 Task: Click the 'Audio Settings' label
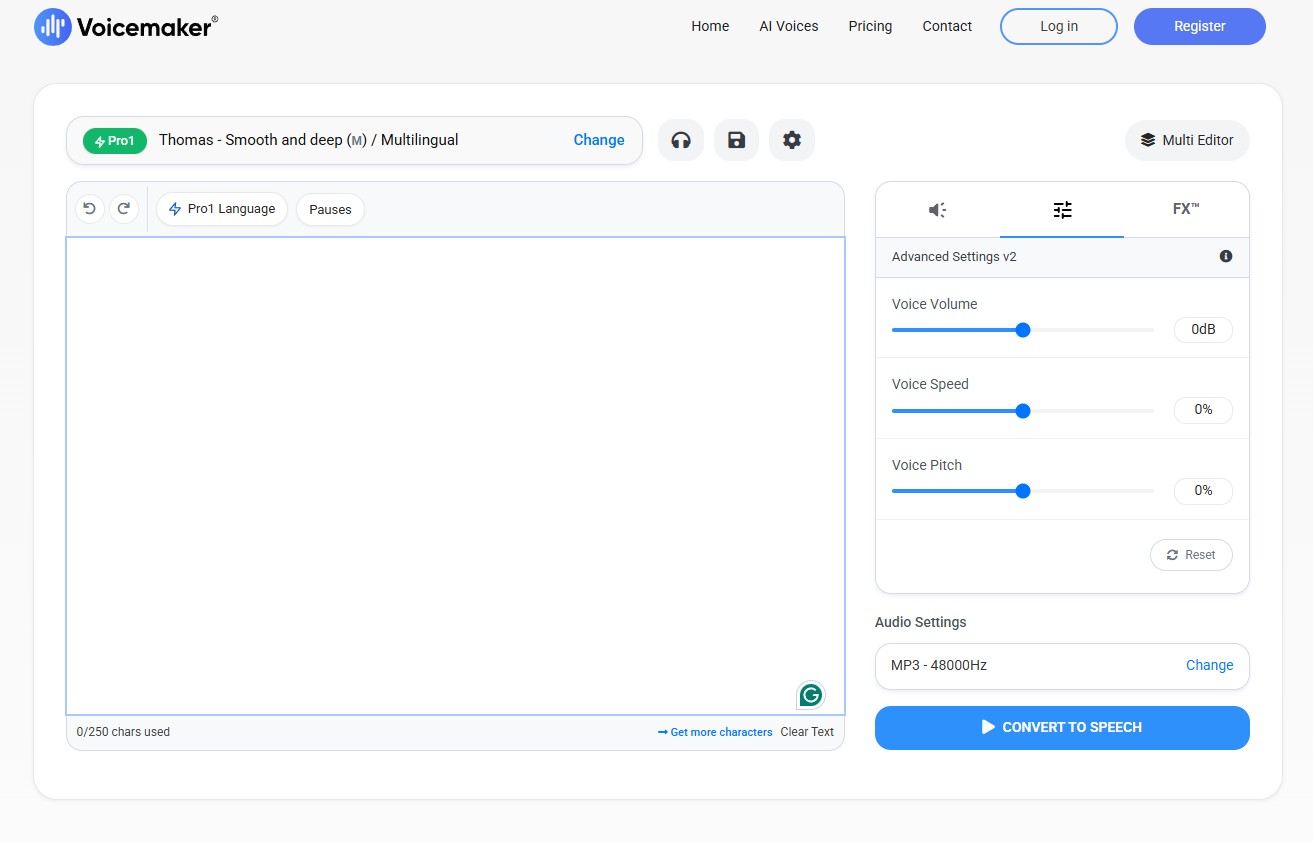921,622
